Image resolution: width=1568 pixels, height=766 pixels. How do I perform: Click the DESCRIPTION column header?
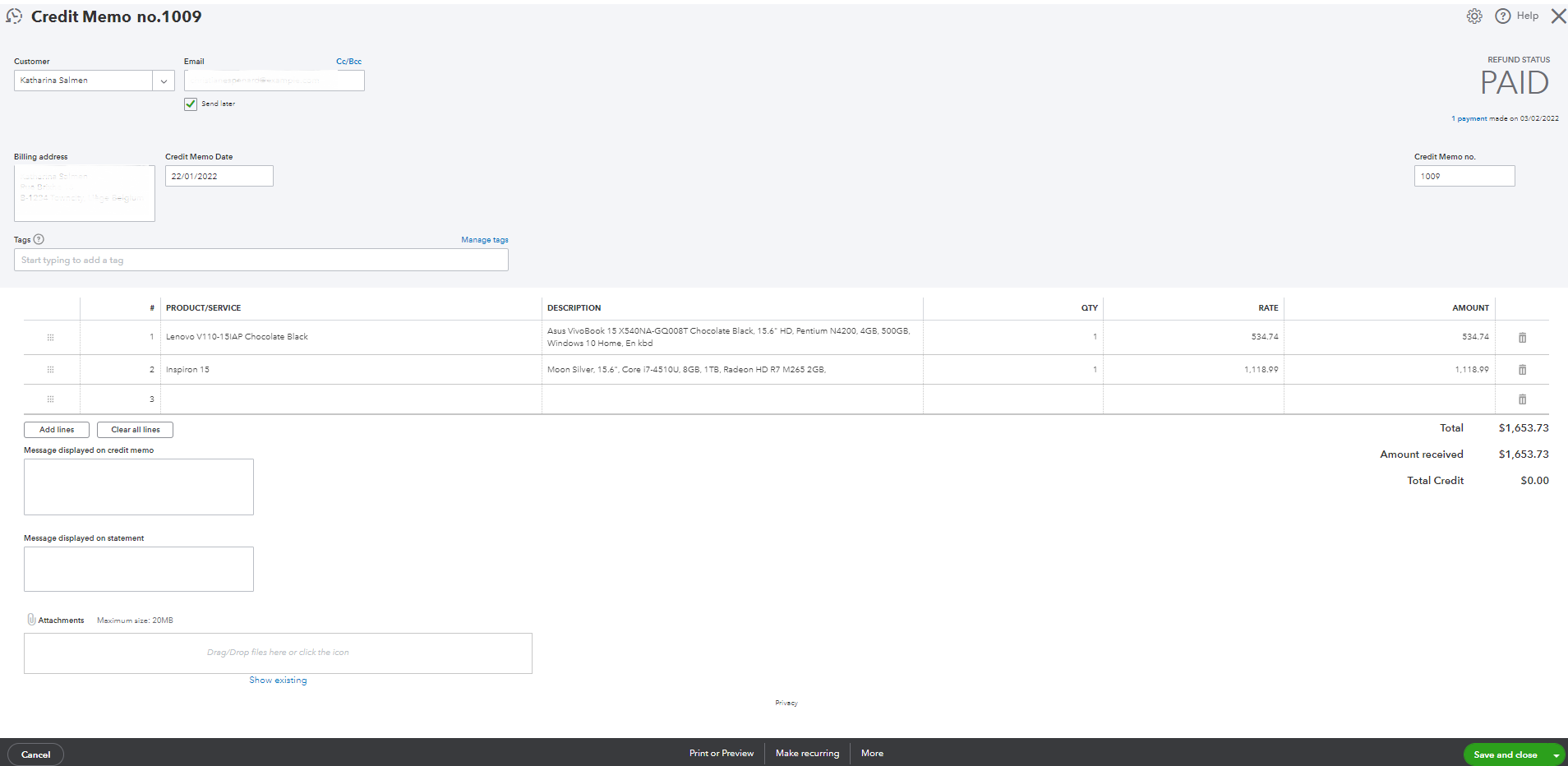[x=574, y=308]
